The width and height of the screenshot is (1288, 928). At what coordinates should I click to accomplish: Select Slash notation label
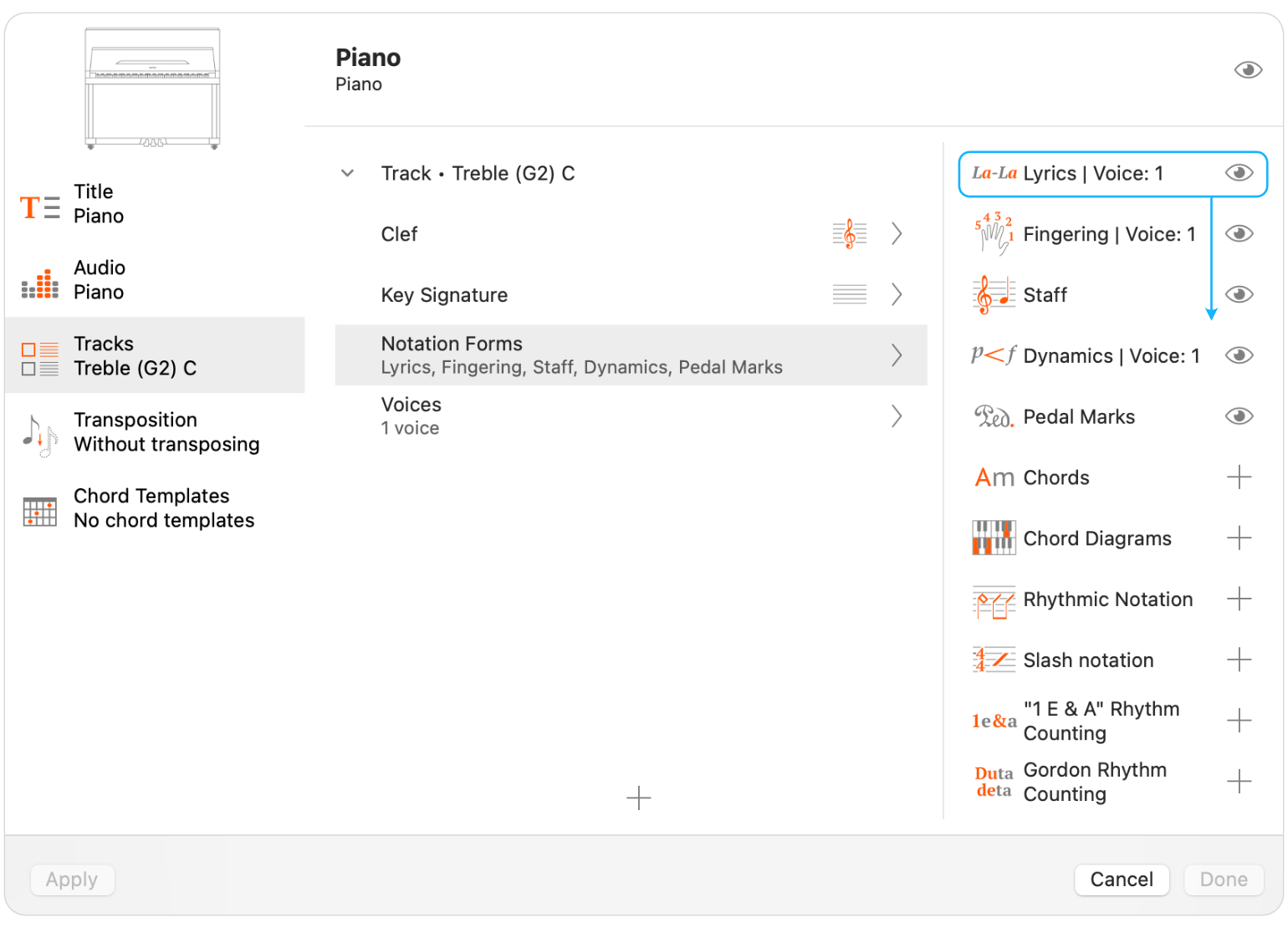1088,660
